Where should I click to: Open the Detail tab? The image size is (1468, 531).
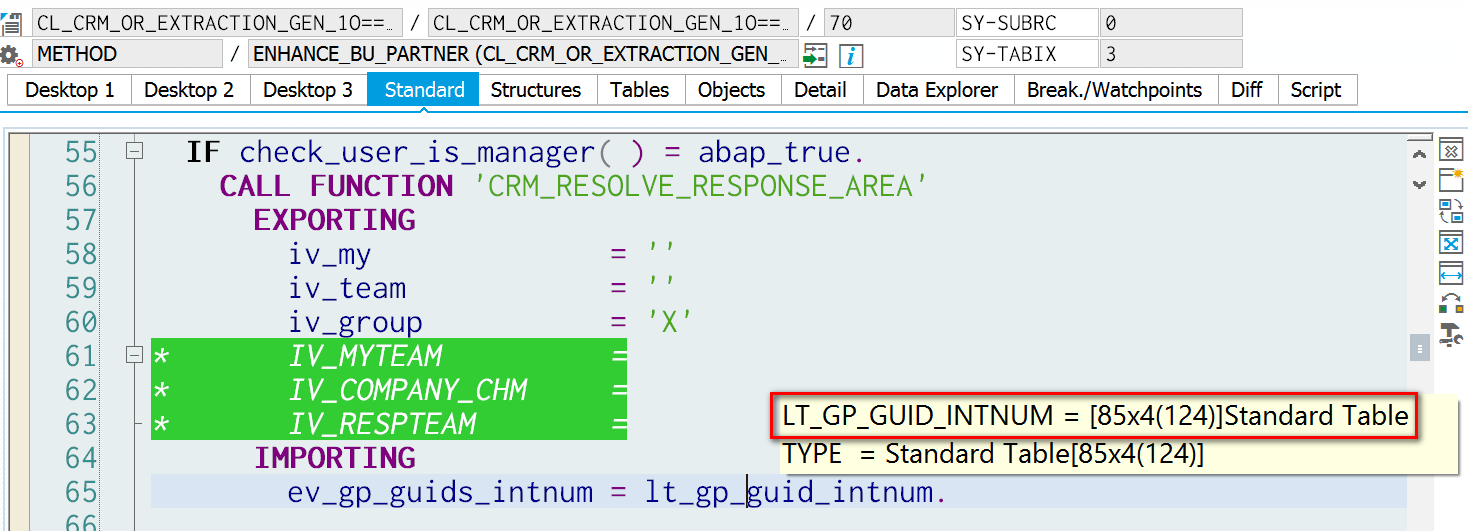coord(821,89)
